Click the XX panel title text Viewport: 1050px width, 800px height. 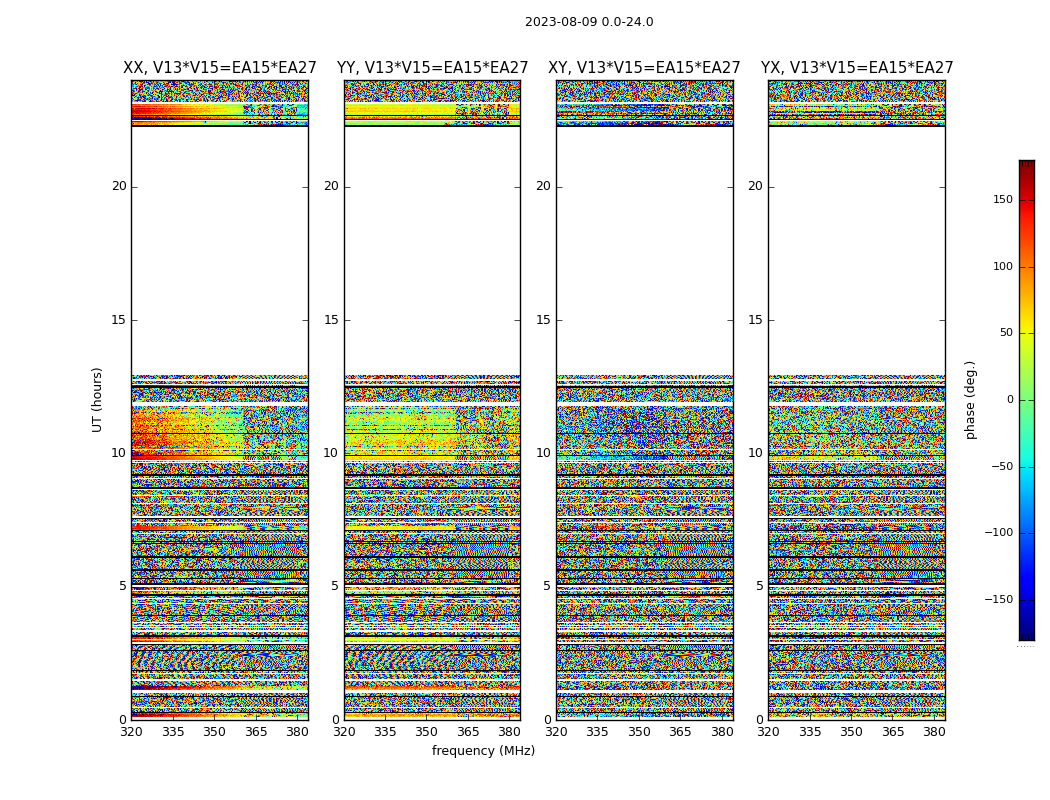tap(220, 68)
